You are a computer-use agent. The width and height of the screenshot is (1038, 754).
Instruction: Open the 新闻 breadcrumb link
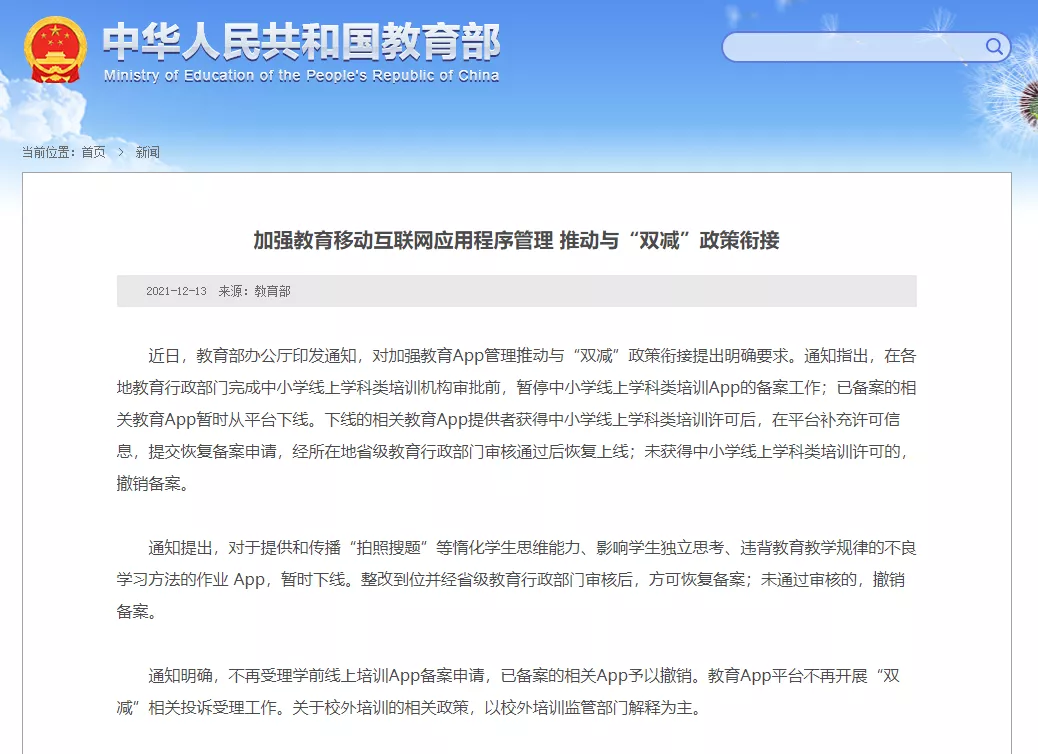(148, 152)
